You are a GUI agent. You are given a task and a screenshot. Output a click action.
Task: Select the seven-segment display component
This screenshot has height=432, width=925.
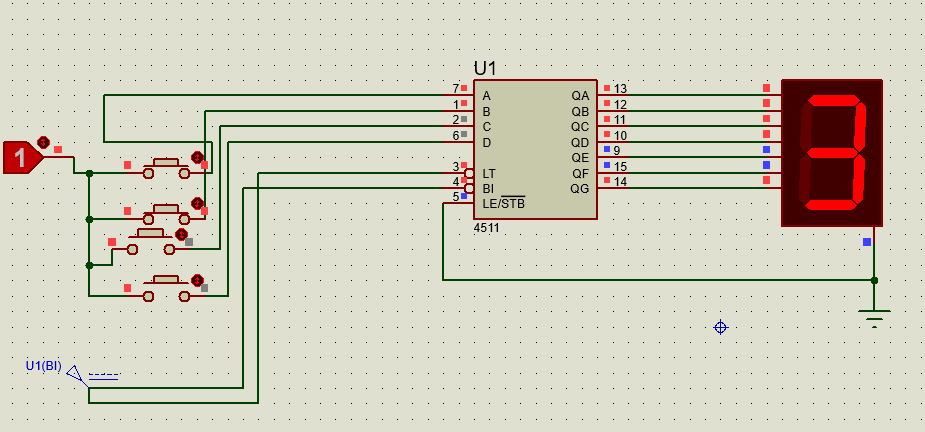pos(832,153)
